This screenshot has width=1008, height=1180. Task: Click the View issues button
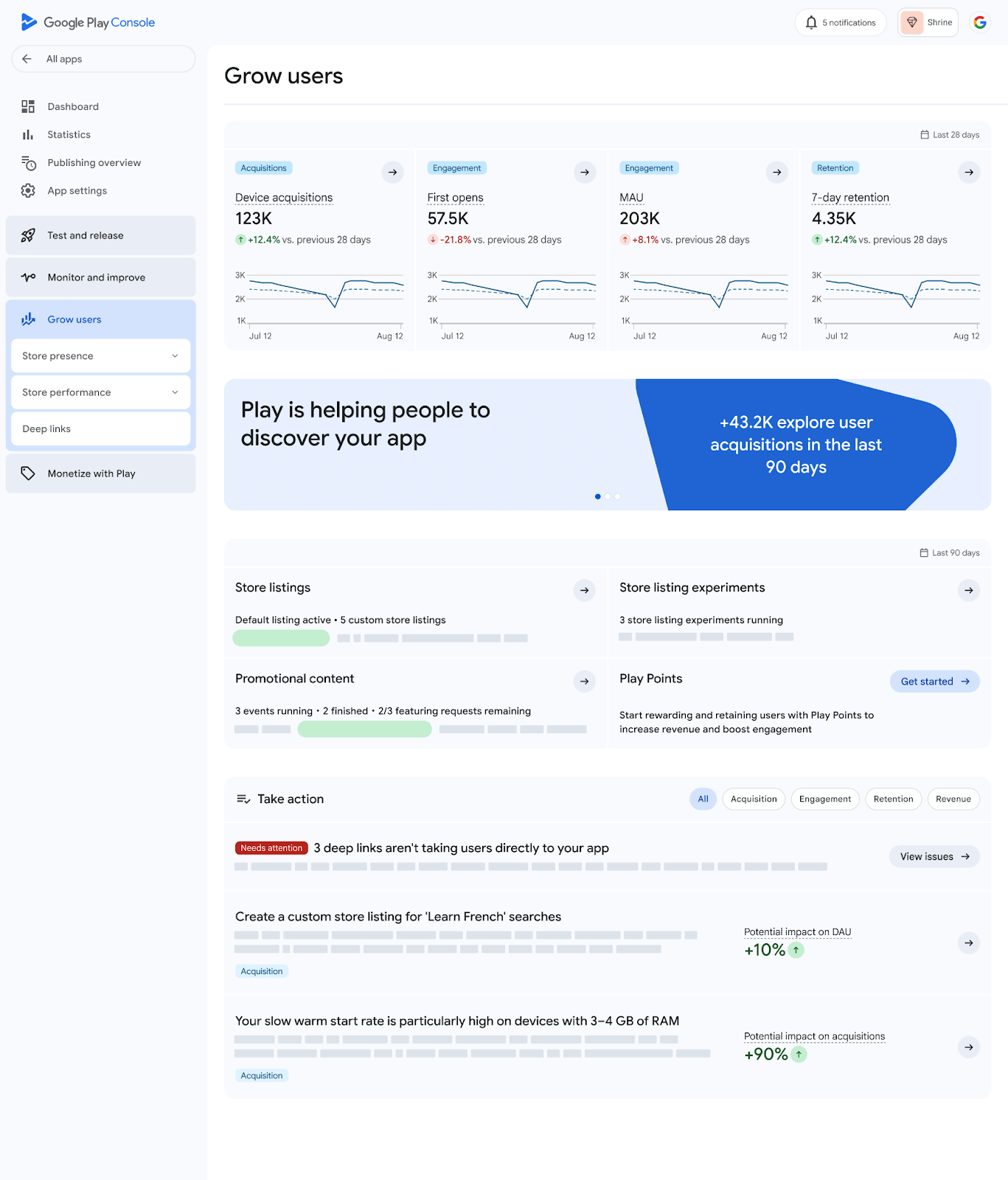(x=934, y=857)
